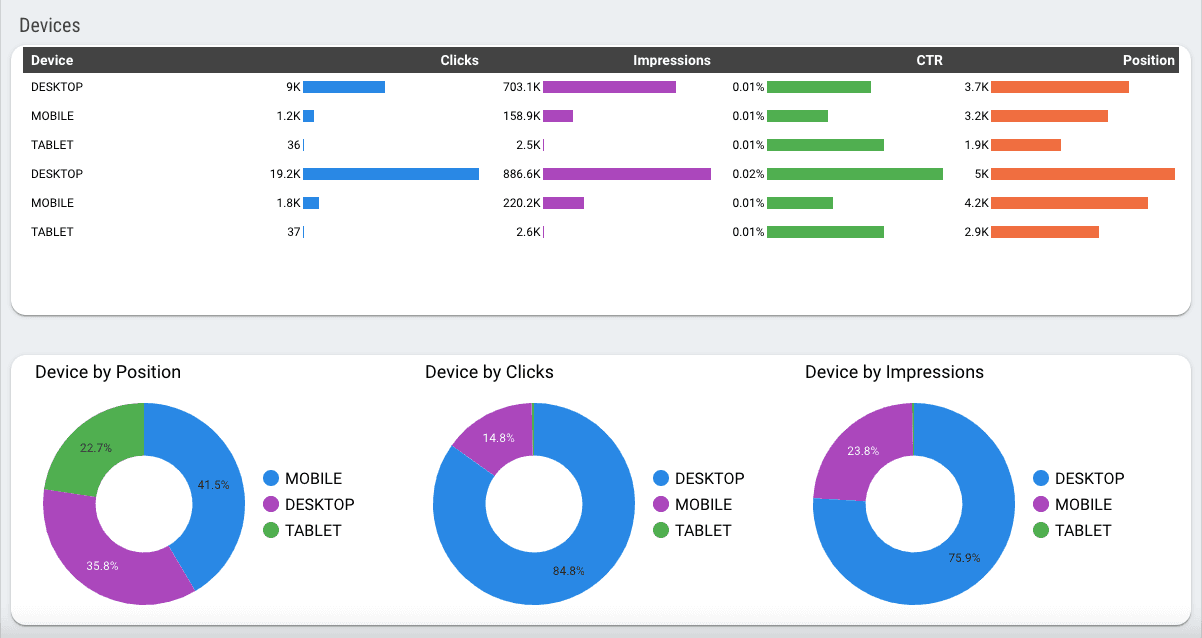
Task: Sort table by Position column header
Action: (x=1149, y=60)
